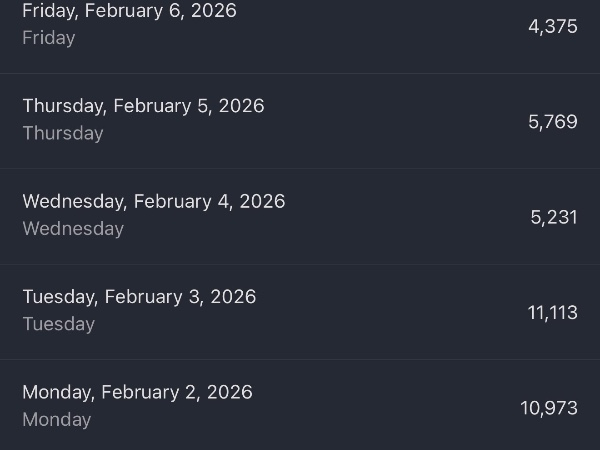
Task: Open the Monday, February 2, 2026 entry
Action: 137,392
